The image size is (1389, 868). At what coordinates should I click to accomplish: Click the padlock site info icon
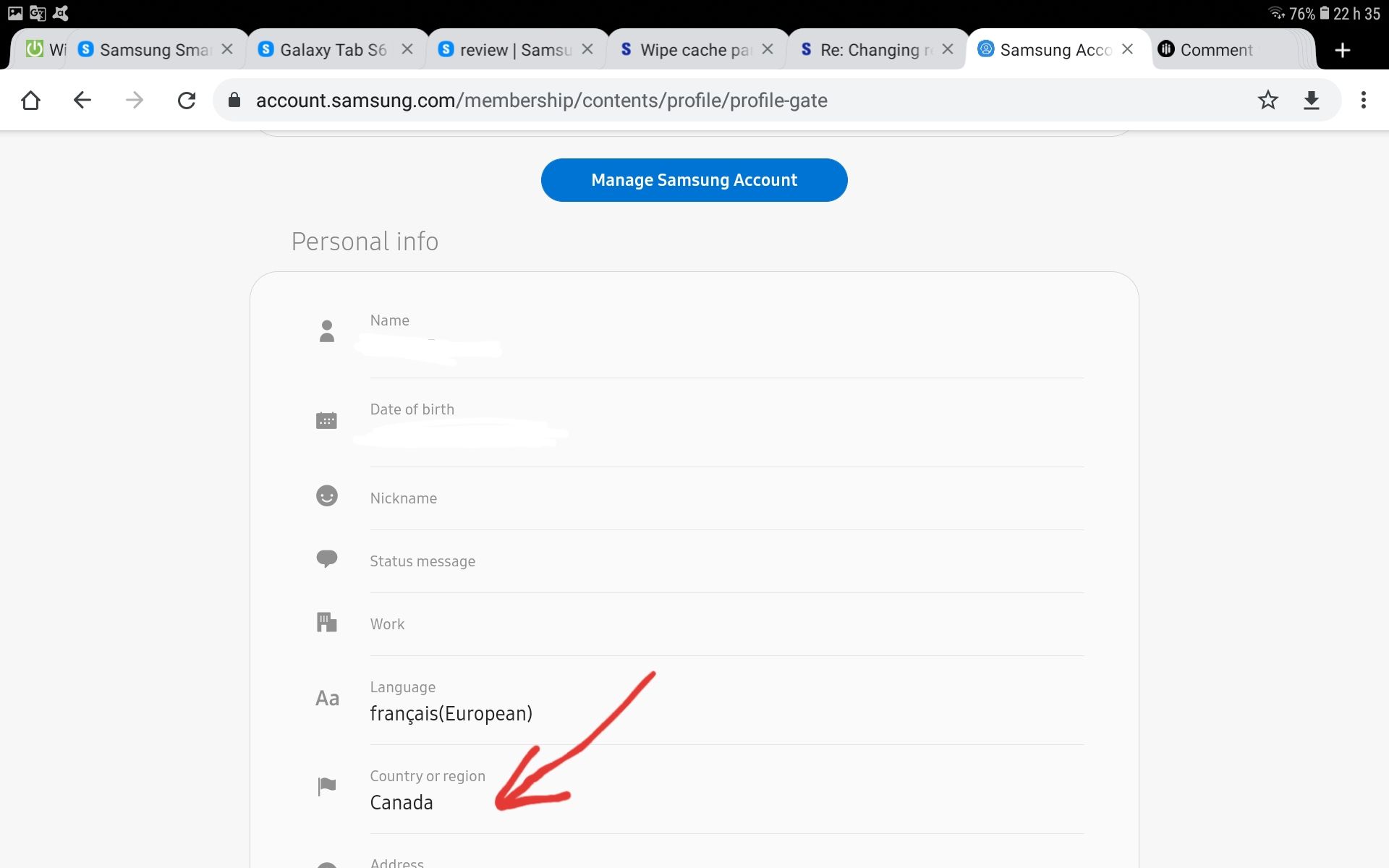pyautogui.click(x=234, y=100)
